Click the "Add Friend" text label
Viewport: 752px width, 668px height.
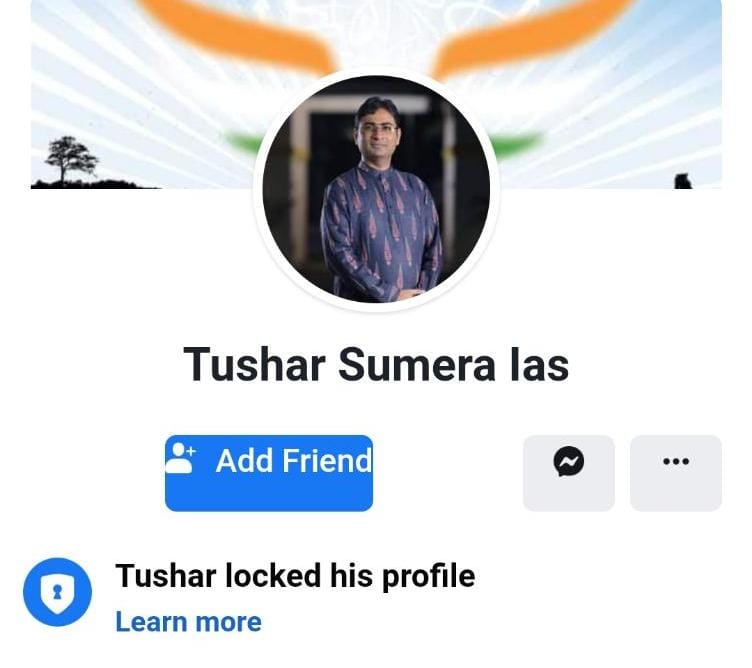(294, 461)
